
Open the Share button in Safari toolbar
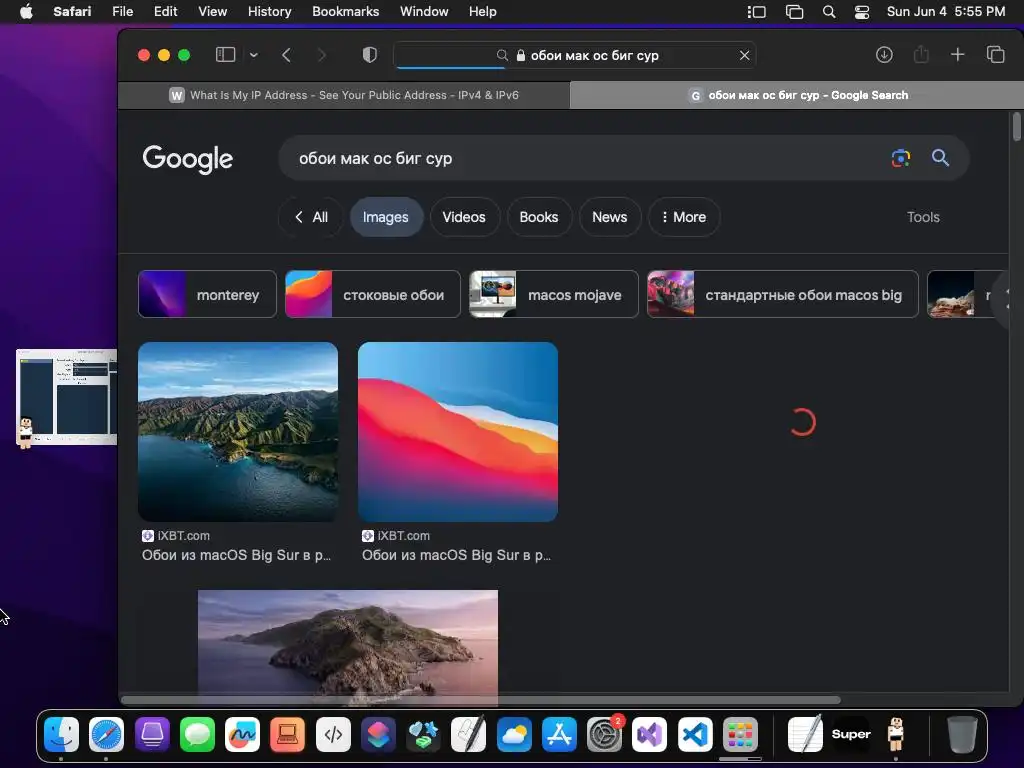click(921, 55)
